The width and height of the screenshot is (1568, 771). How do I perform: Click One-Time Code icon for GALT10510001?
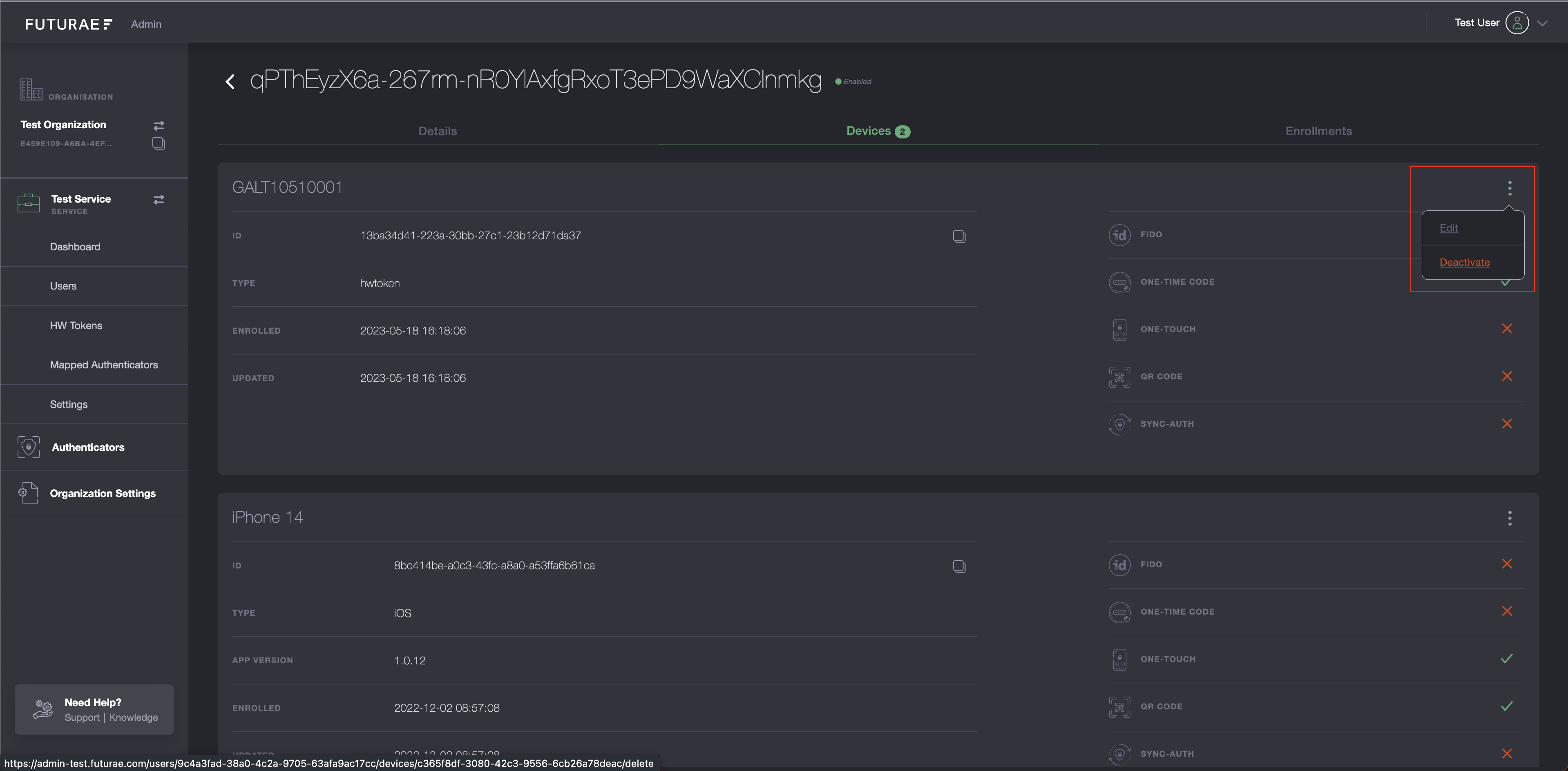click(1119, 282)
